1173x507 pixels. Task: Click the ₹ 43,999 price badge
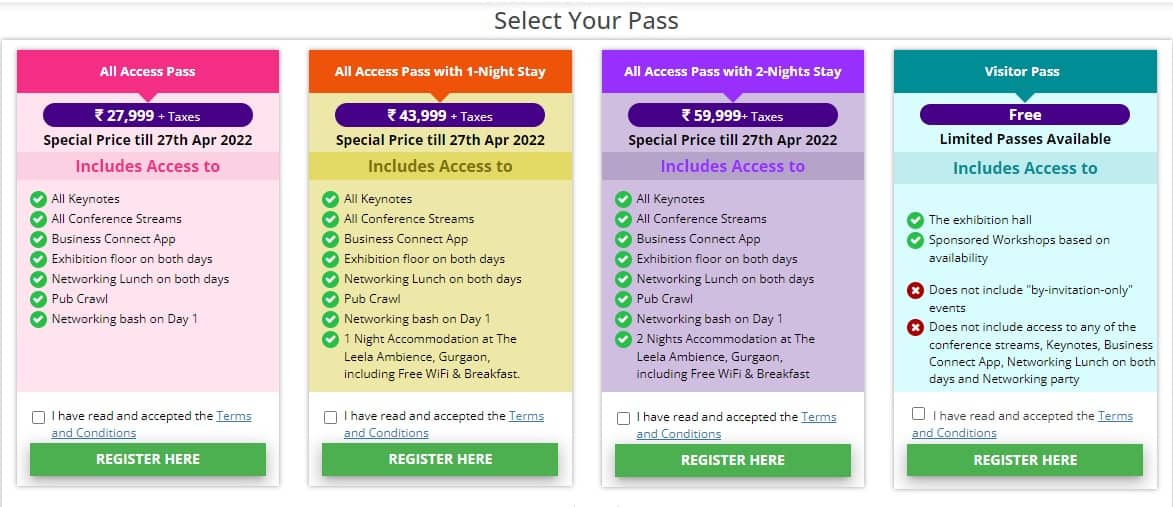(440, 116)
